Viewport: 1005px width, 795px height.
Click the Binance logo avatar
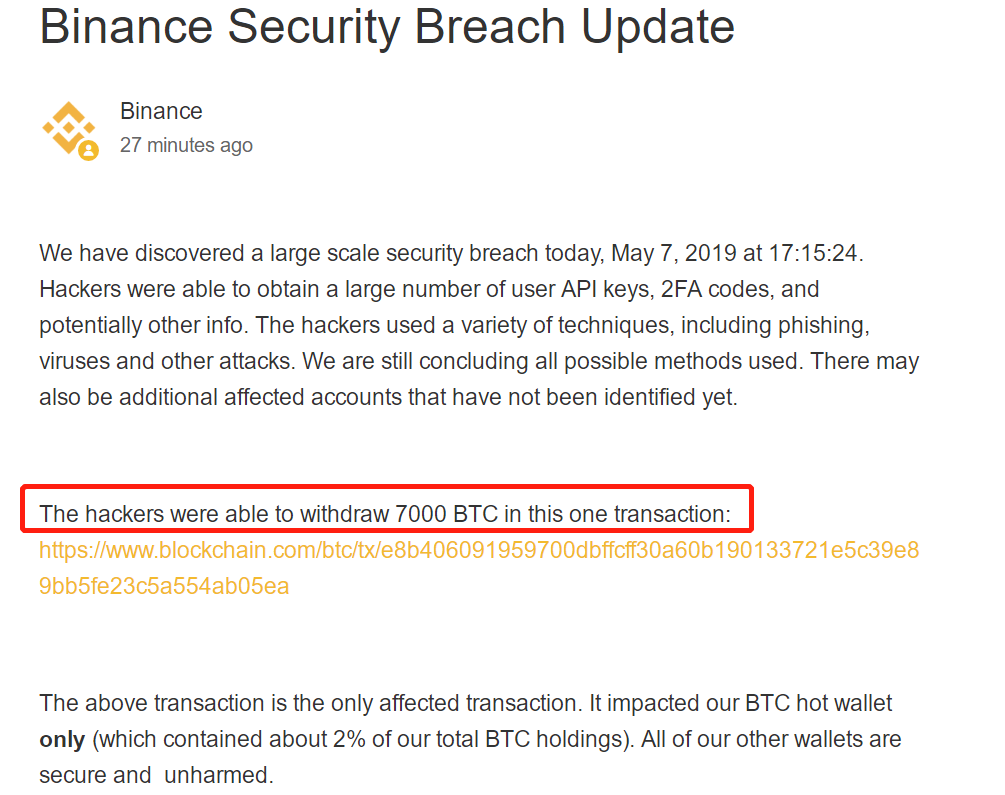pyautogui.click(x=68, y=127)
